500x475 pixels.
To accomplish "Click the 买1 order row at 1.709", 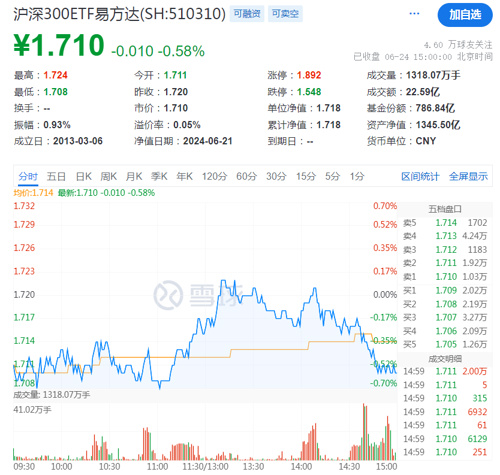I will pos(445,290).
